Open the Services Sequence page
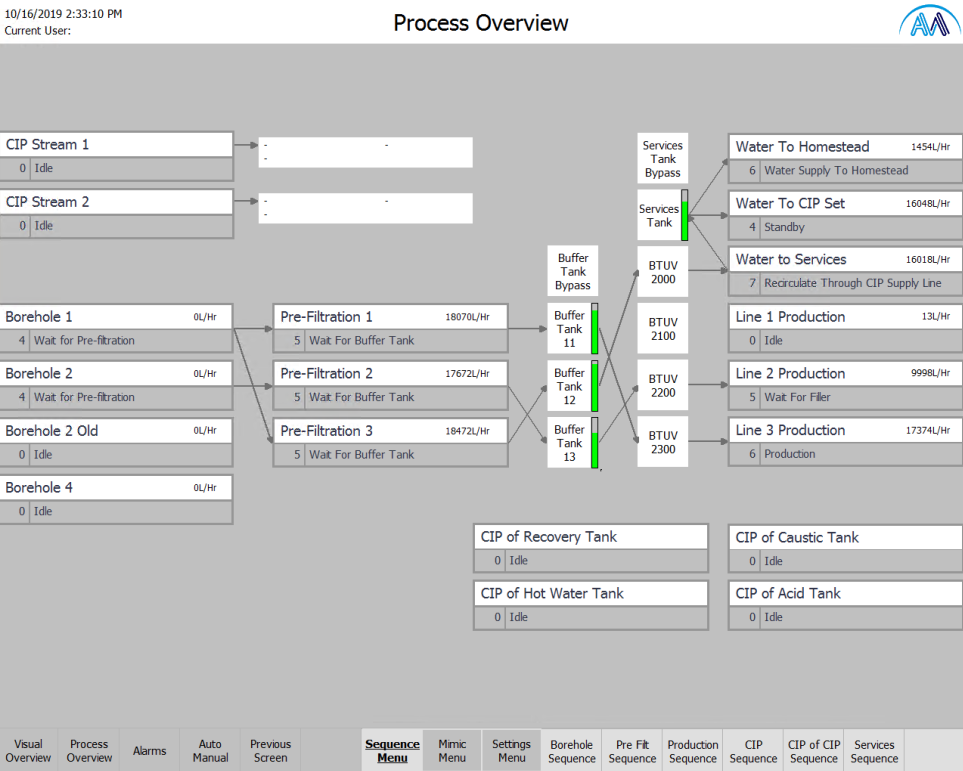Viewport: 963px width, 771px height. pyautogui.click(x=874, y=751)
